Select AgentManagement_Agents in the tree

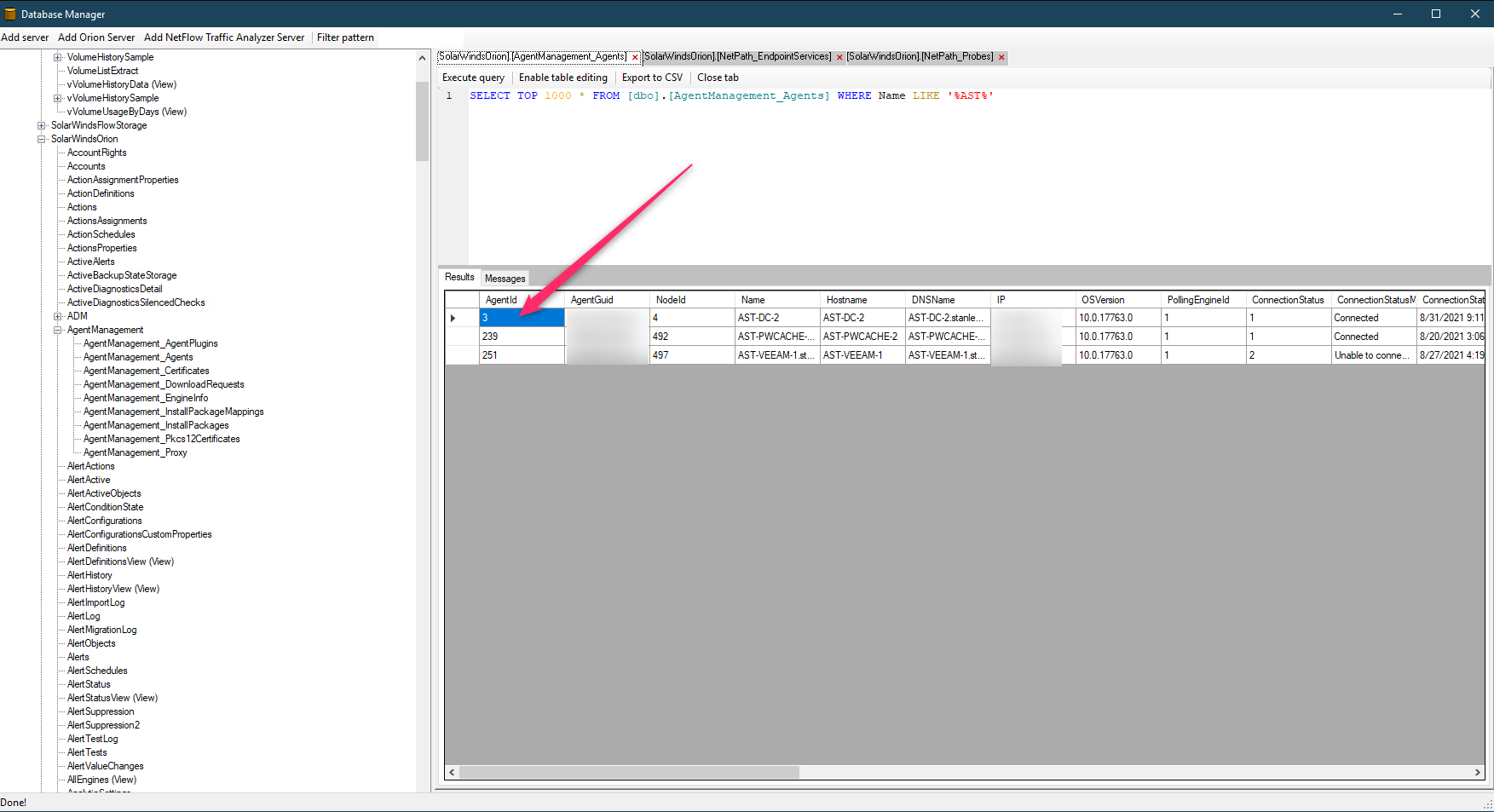click(138, 357)
